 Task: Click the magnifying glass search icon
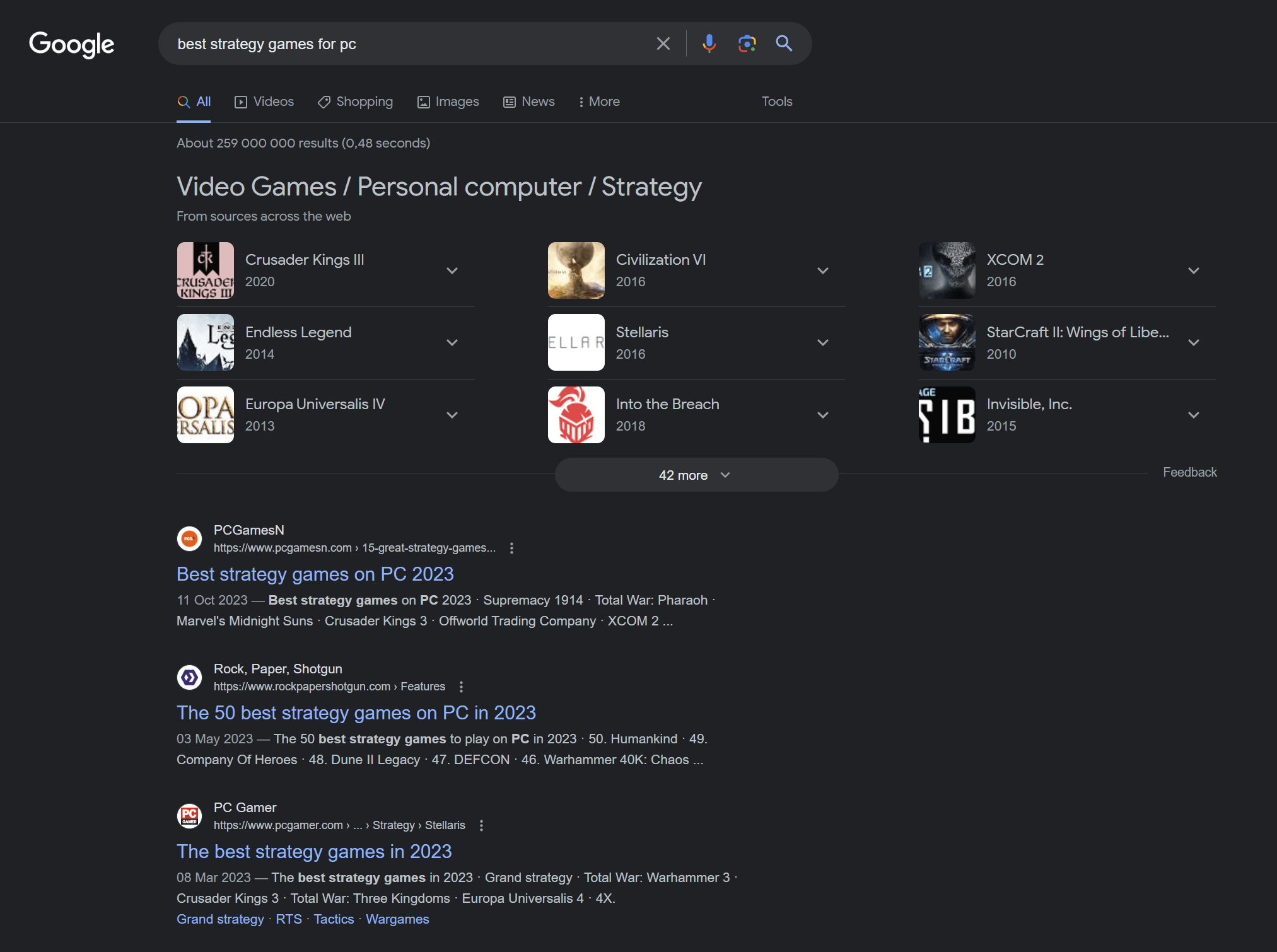(783, 43)
